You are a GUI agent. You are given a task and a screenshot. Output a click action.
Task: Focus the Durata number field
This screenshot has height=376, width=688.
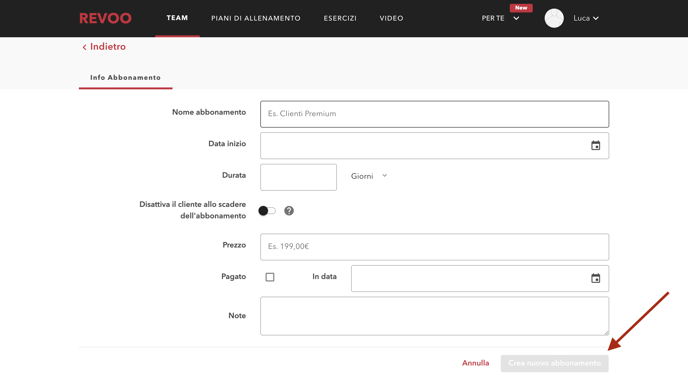tap(298, 177)
